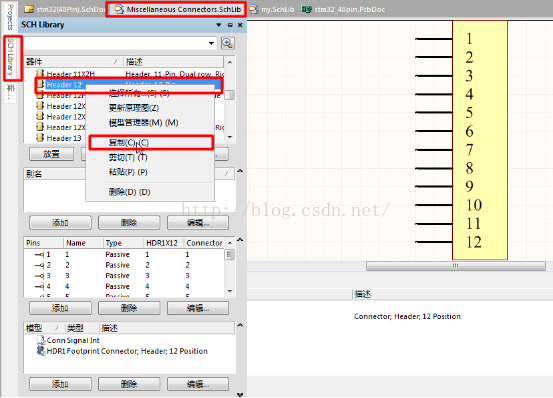553x398 pixels.
Task: Click the model (模型) column header
Action: point(44,328)
